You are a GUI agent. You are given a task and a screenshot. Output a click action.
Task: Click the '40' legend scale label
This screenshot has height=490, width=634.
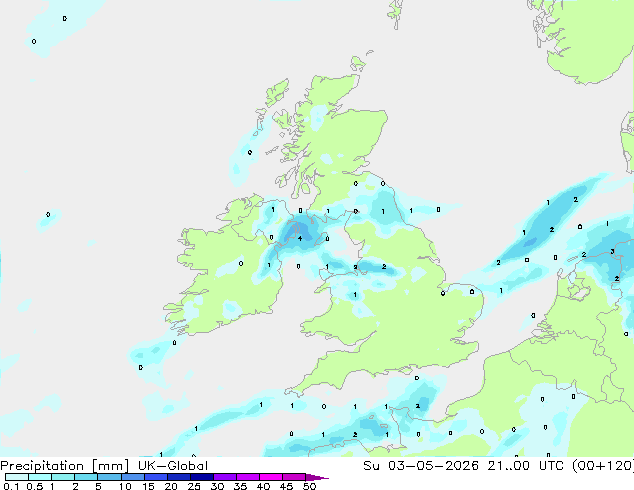click(263, 486)
